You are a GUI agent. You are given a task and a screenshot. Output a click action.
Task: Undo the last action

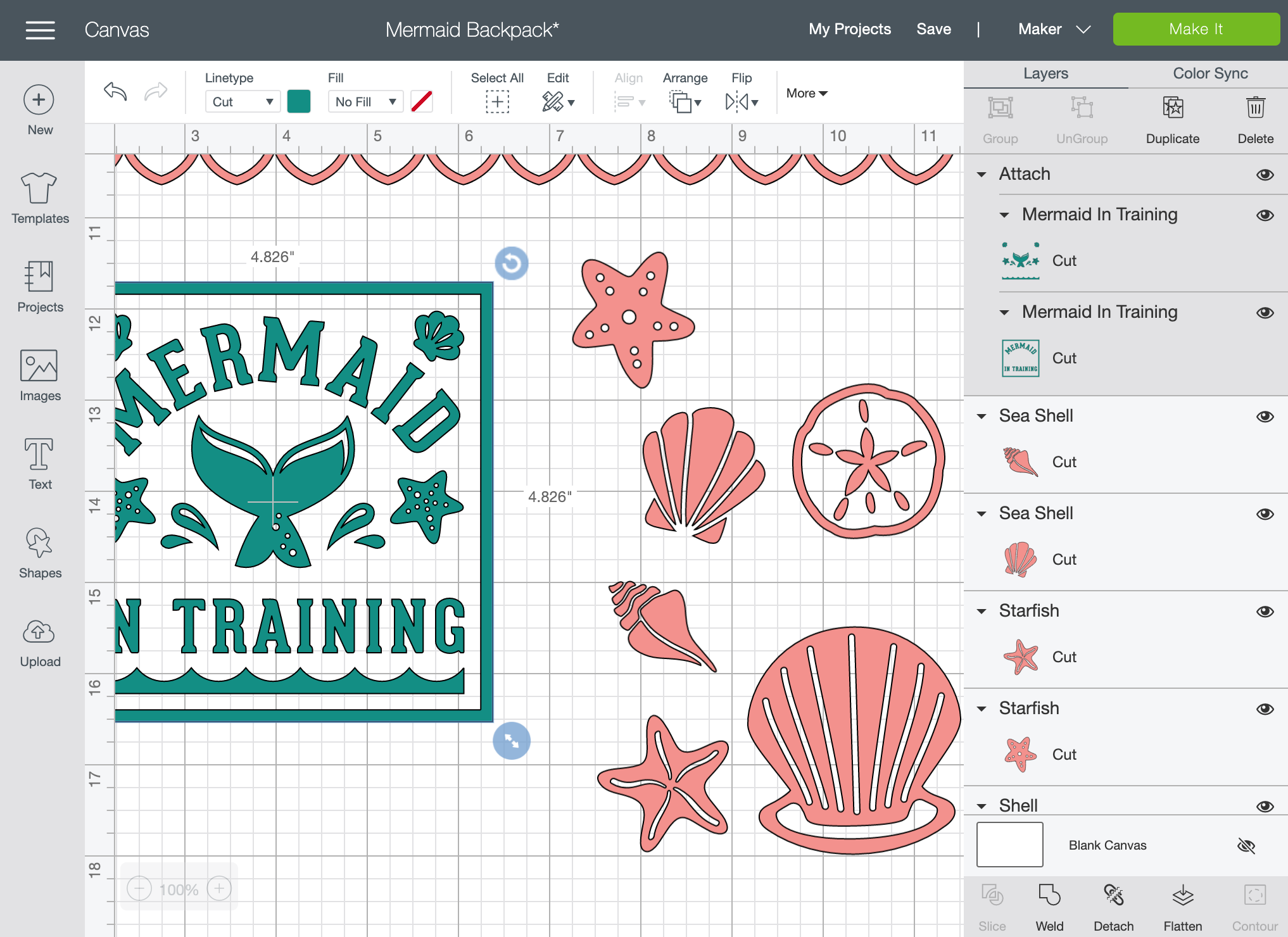click(115, 92)
